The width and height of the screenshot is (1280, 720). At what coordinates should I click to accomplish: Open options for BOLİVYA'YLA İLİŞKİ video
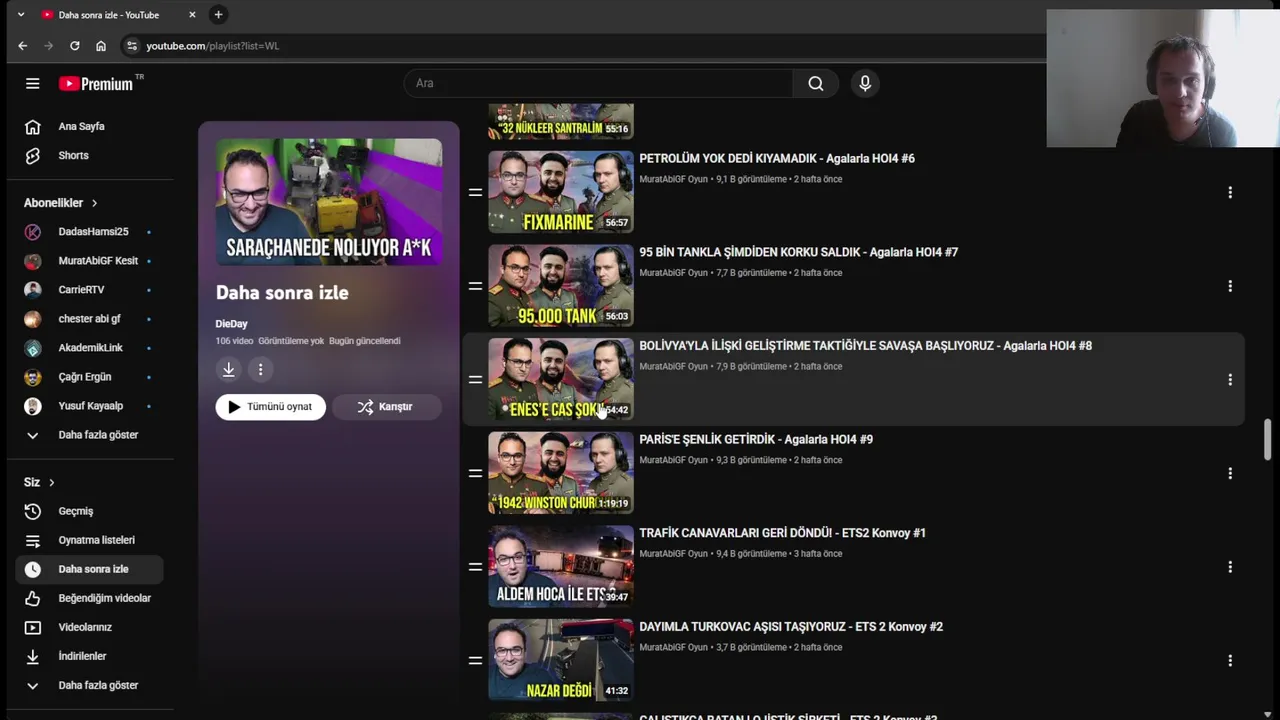(1230, 380)
